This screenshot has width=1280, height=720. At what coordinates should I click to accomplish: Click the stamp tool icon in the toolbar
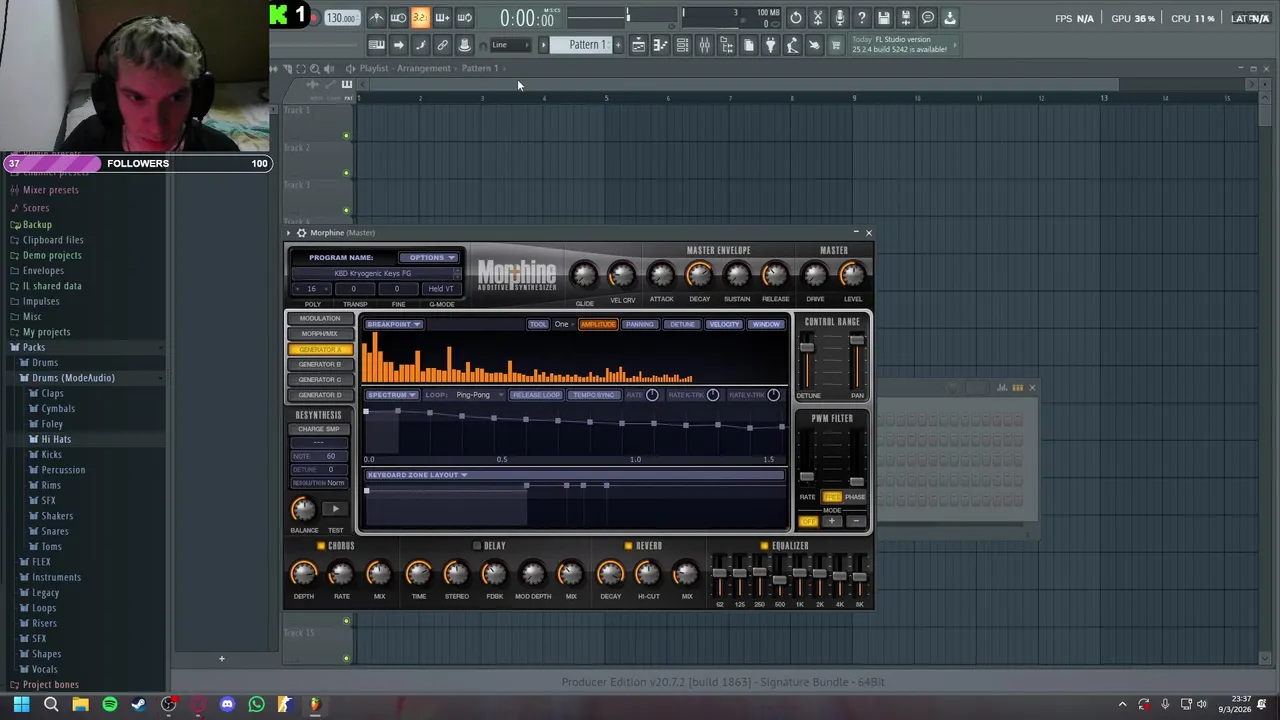coord(464,45)
